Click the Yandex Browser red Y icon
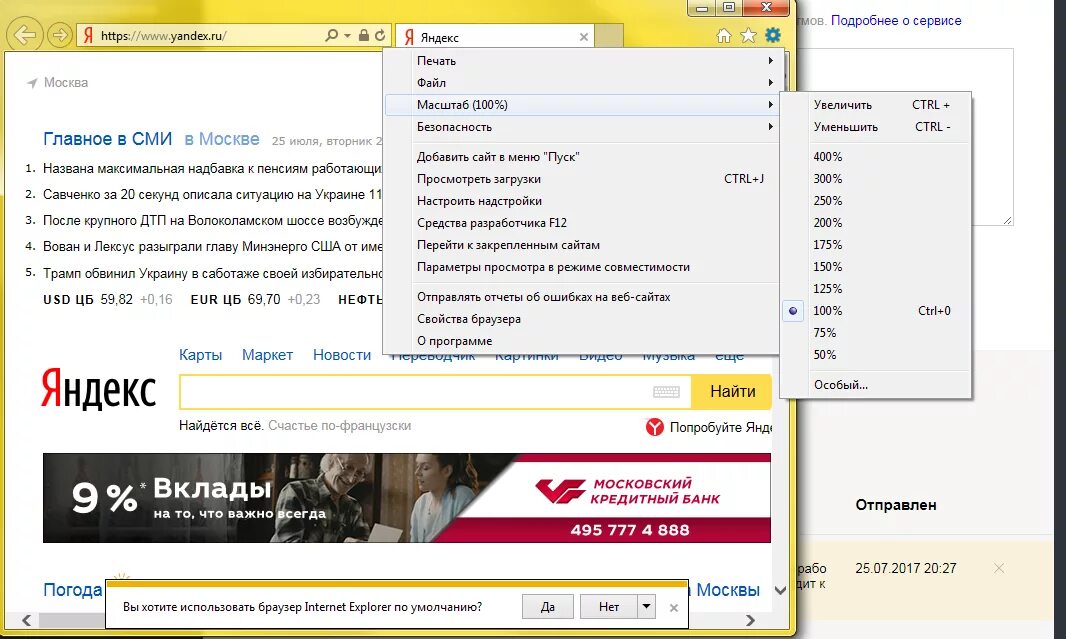1066x639 pixels. tap(655, 427)
